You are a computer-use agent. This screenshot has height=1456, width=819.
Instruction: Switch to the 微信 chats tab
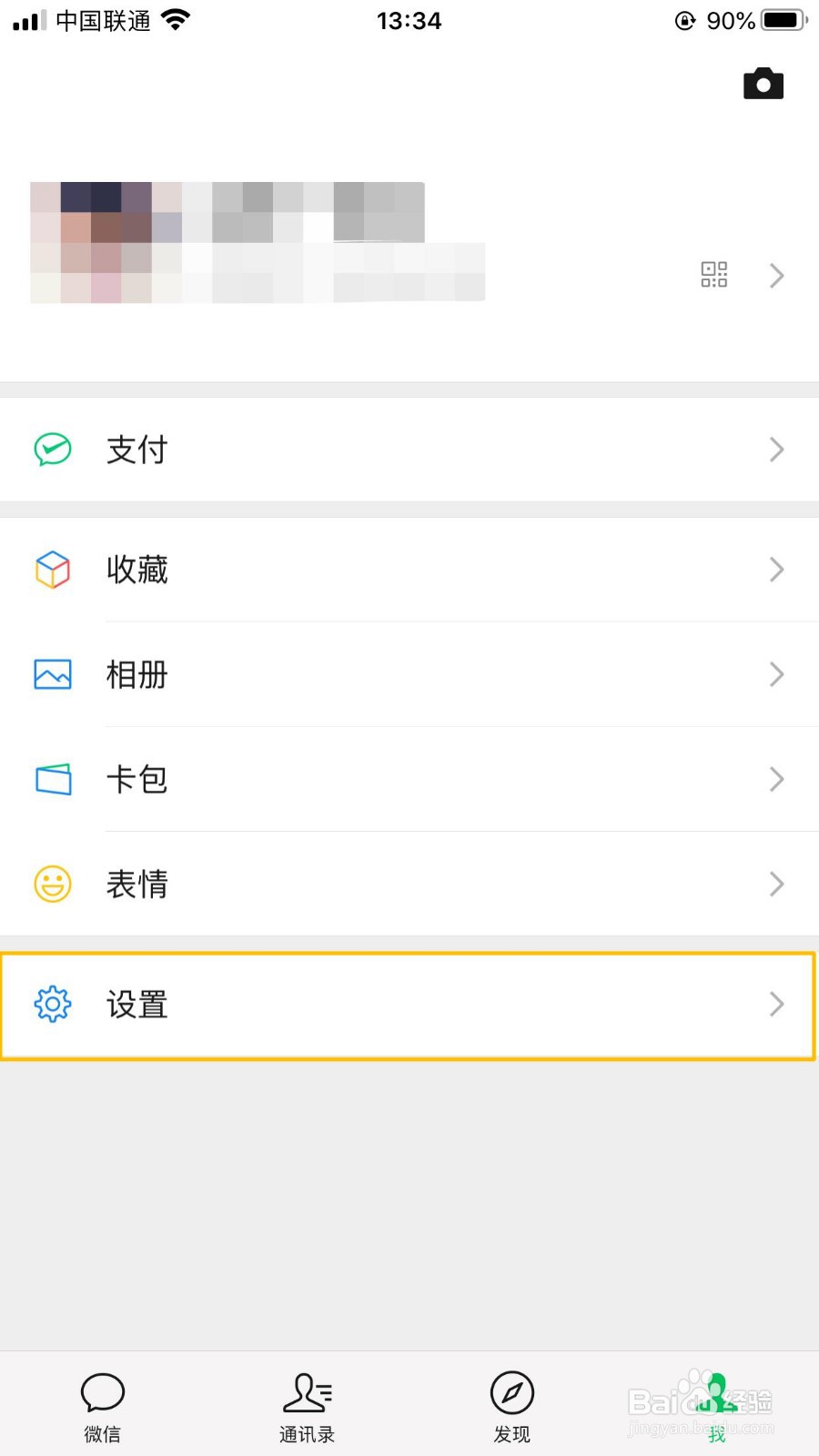tap(102, 1406)
